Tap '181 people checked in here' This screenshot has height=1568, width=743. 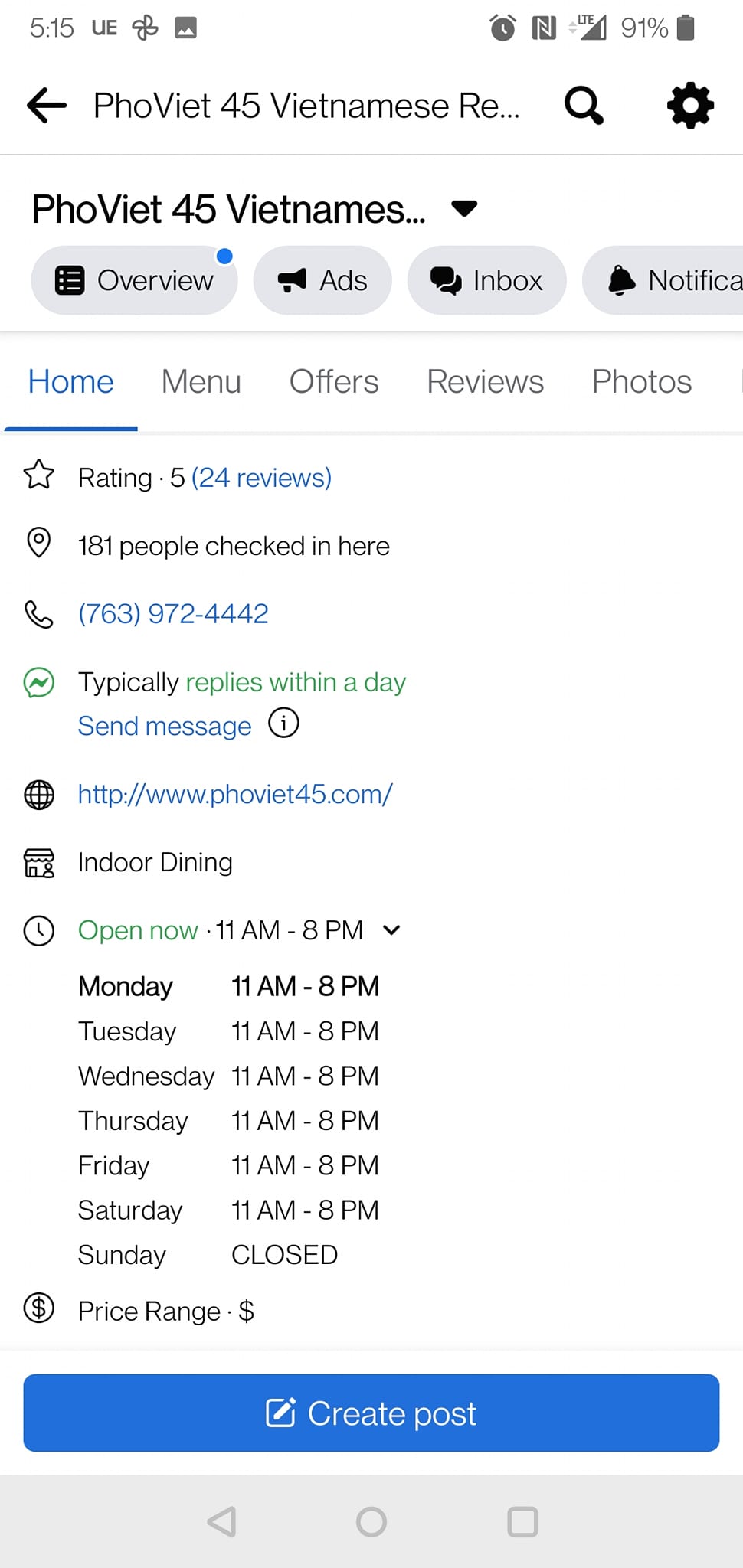coord(234,546)
